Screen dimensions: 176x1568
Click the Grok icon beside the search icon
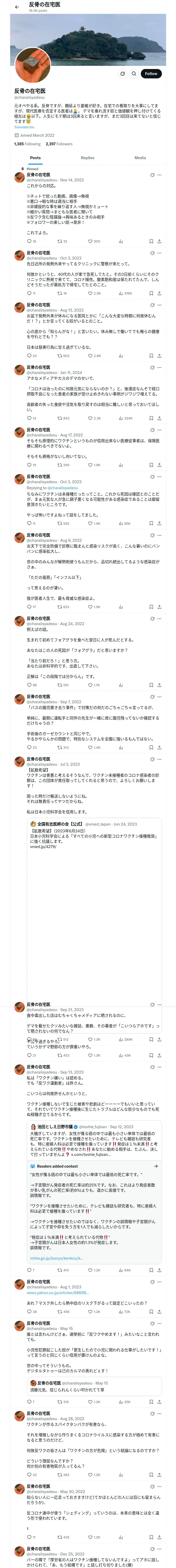click(x=122, y=74)
